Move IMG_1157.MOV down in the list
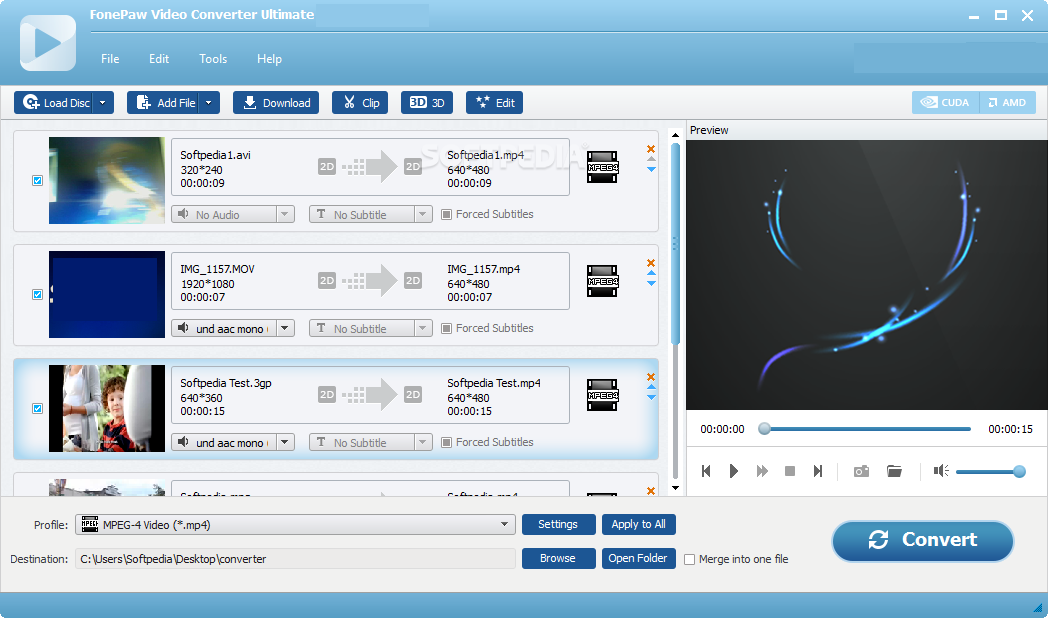 coord(651,284)
